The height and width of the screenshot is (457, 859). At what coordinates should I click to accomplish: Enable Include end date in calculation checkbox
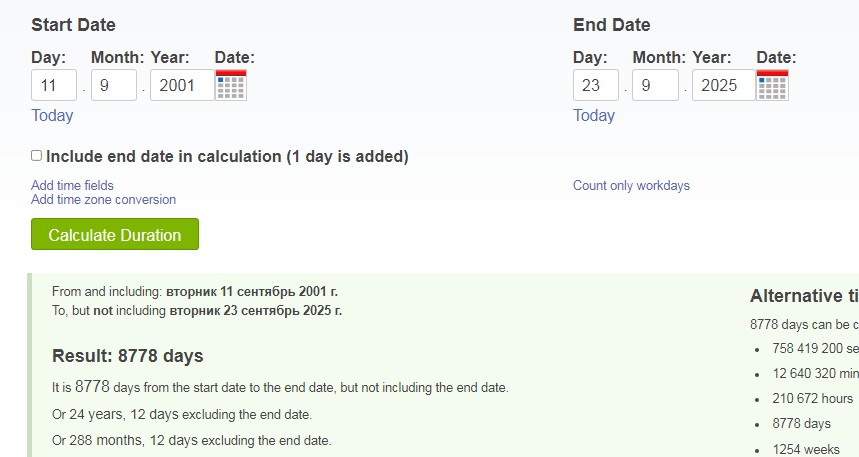37,156
